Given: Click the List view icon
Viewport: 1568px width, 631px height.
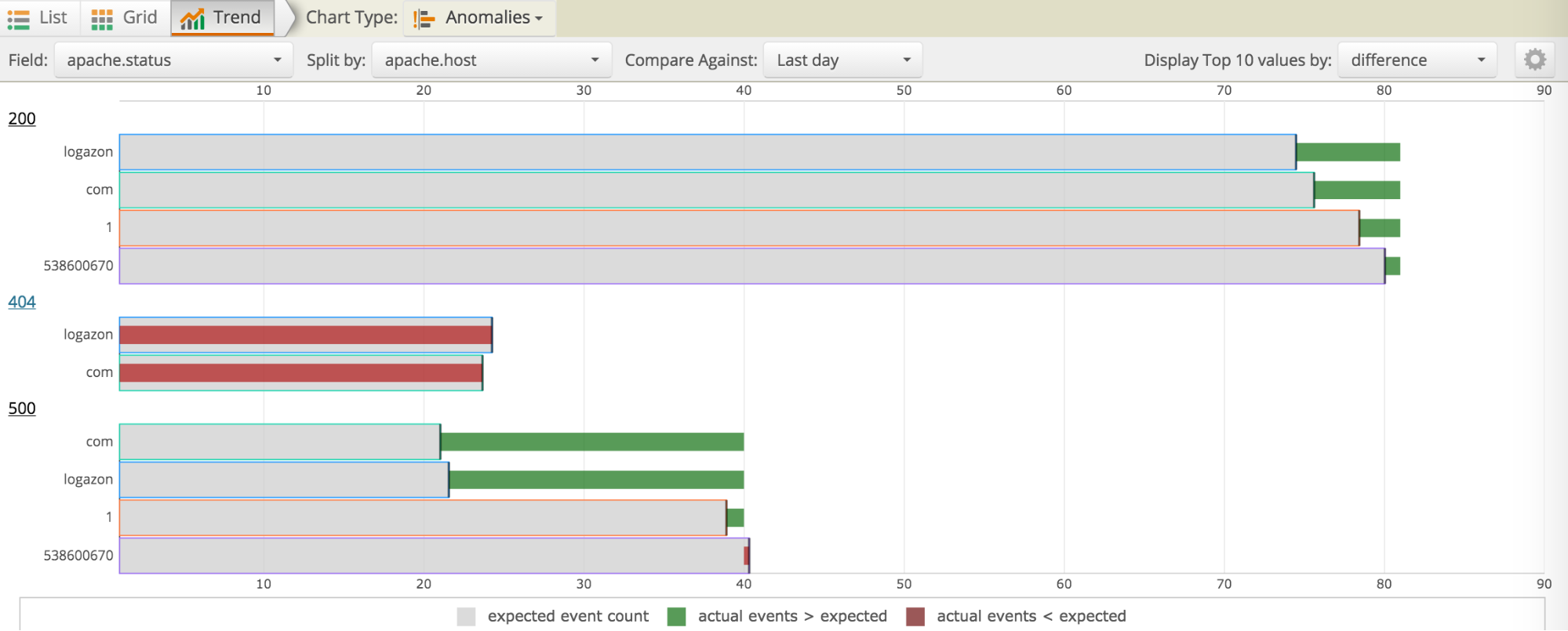Looking at the screenshot, I should pyautogui.click(x=18, y=19).
